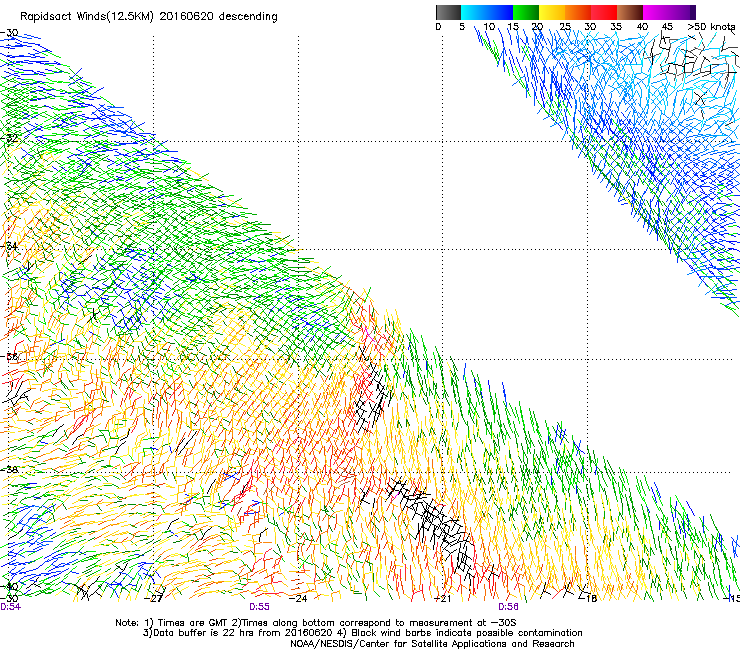This screenshot has width=740, height=650.
Task: Click the legend scale label '25'
Action: (x=565, y=27)
